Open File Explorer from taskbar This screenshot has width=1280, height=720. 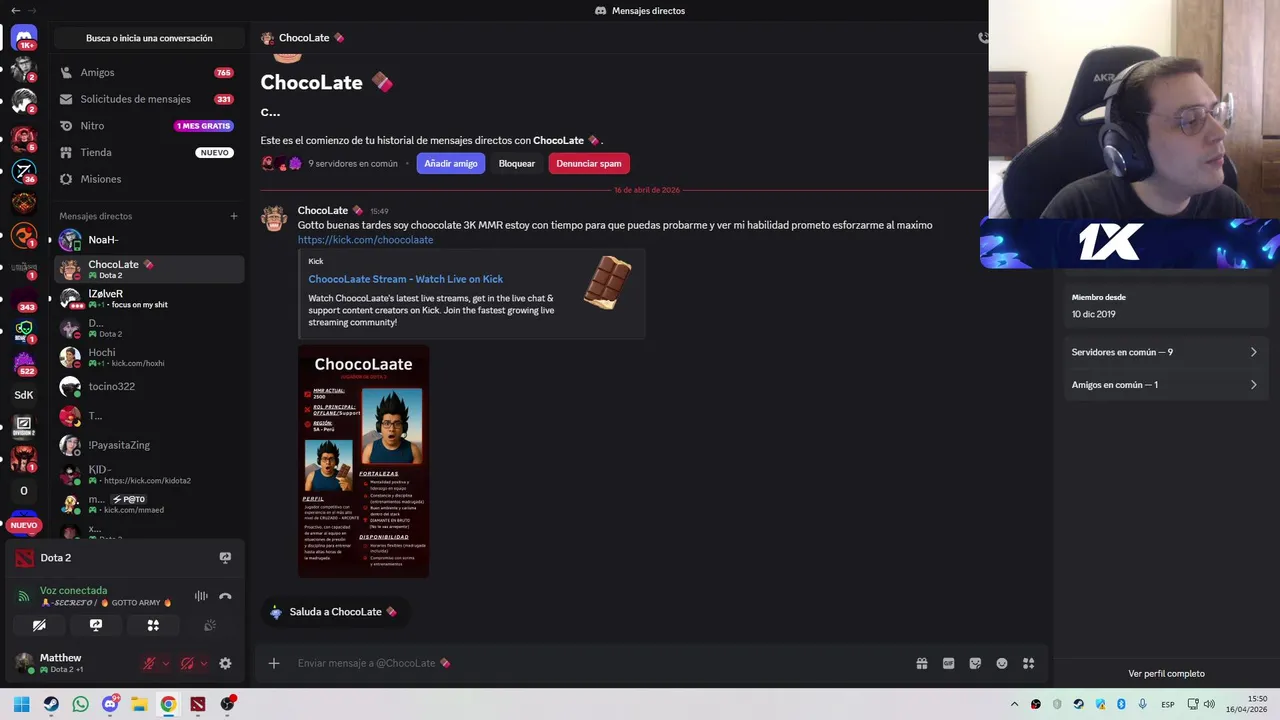pos(139,704)
